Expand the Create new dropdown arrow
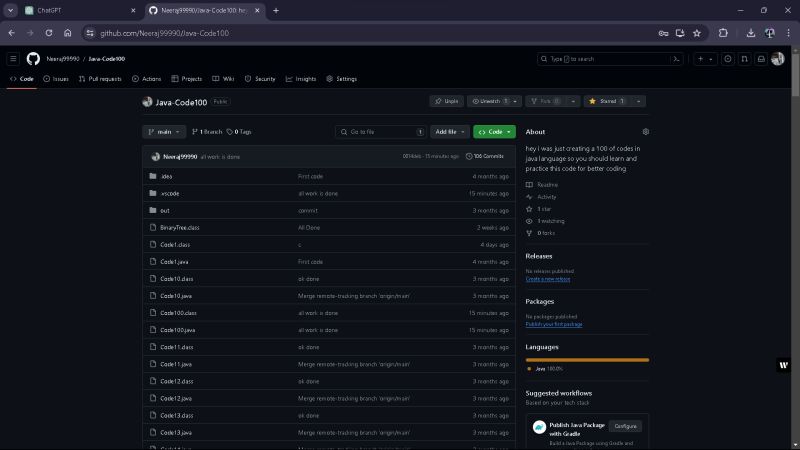Image resolution: width=800 pixels, height=450 pixels. 711,59
